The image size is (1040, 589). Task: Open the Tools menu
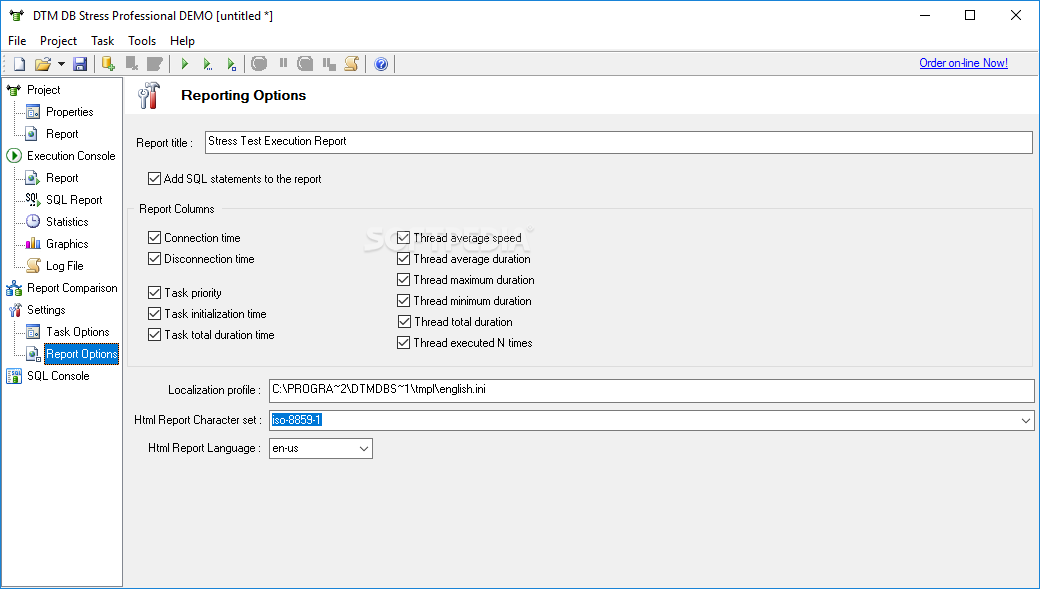point(142,41)
